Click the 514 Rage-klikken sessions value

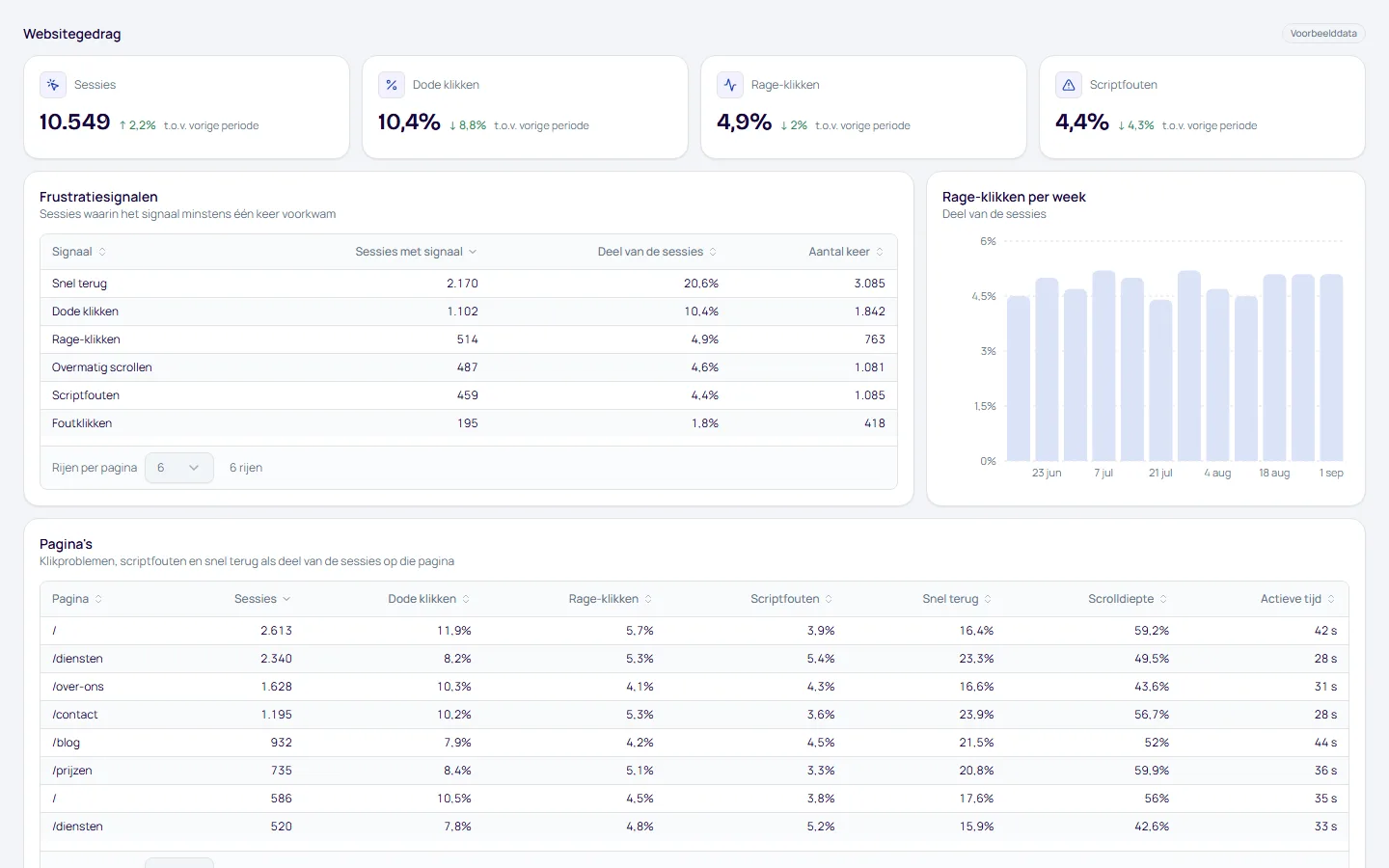point(467,339)
